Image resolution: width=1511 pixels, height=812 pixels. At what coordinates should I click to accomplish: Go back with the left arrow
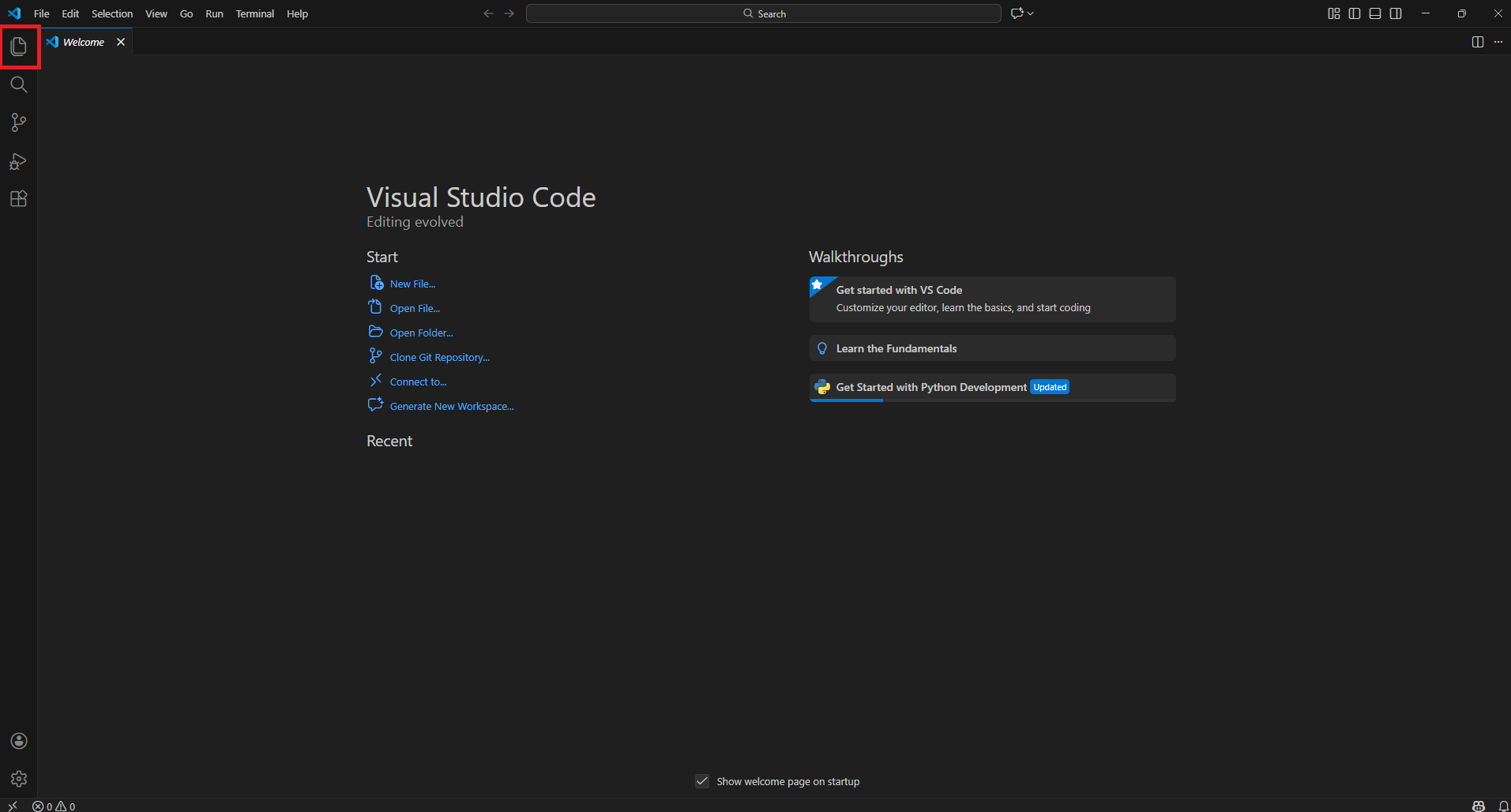point(488,13)
